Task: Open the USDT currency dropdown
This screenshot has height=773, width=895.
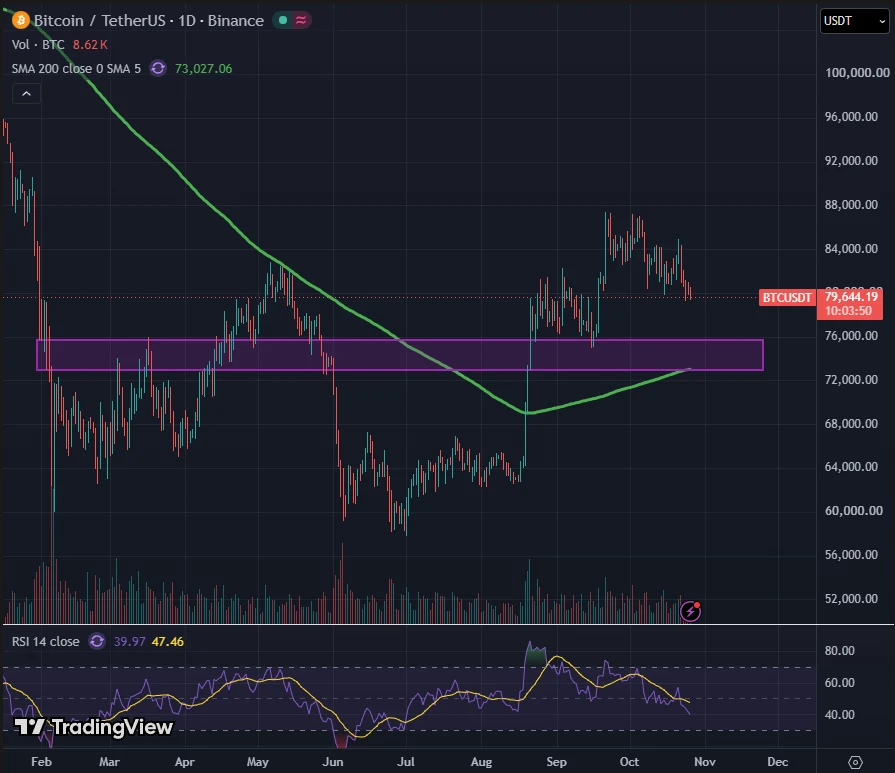Action: (x=854, y=21)
